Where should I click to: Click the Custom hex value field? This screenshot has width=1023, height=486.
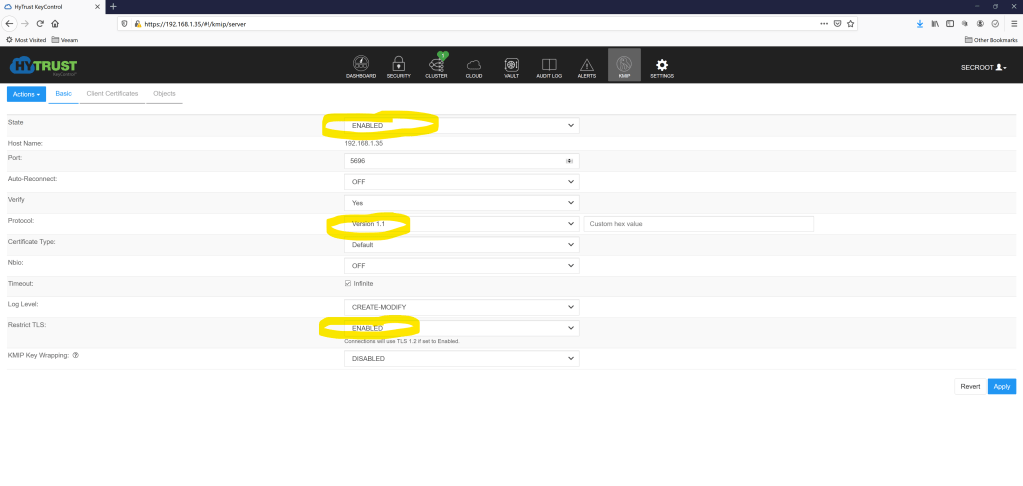(698, 224)
